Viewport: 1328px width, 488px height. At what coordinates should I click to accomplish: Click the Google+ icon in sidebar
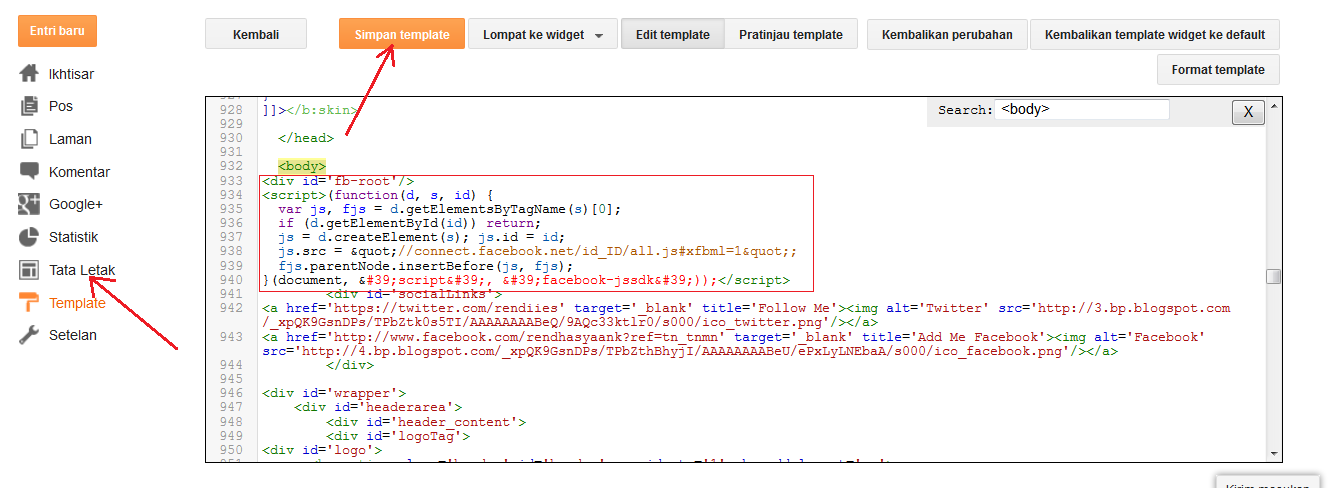[x=29, y=205]
